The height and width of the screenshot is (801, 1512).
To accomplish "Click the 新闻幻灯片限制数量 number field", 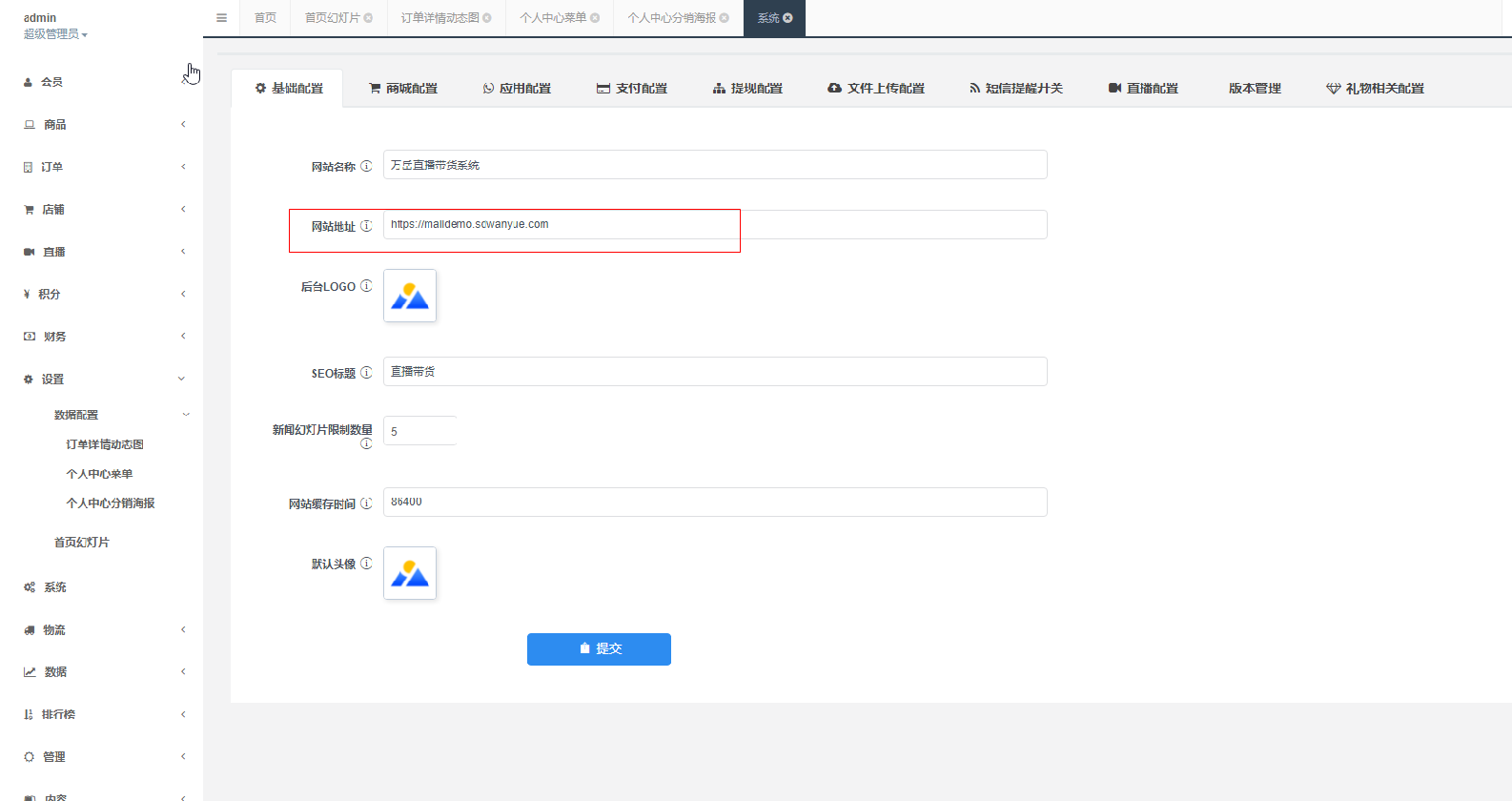I will tap(420, 431).
